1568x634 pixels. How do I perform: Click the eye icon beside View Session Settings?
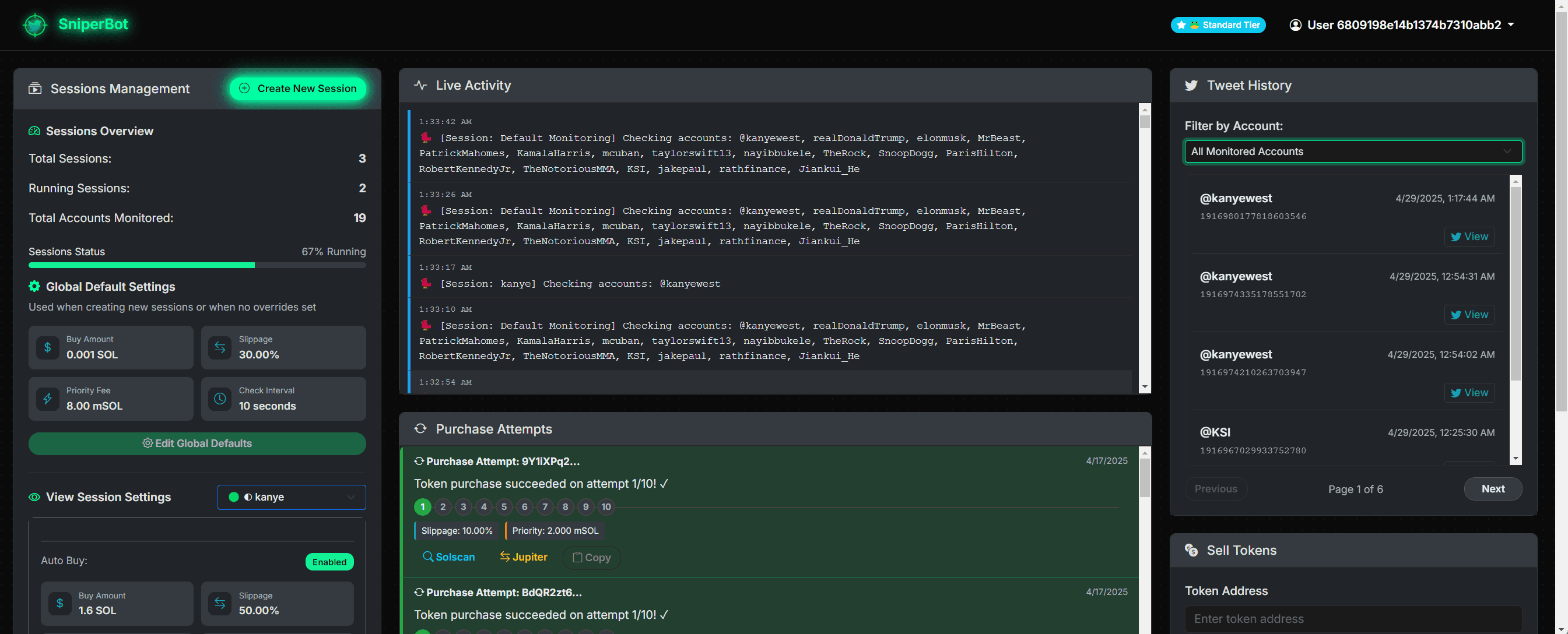[x=35, y=498]
